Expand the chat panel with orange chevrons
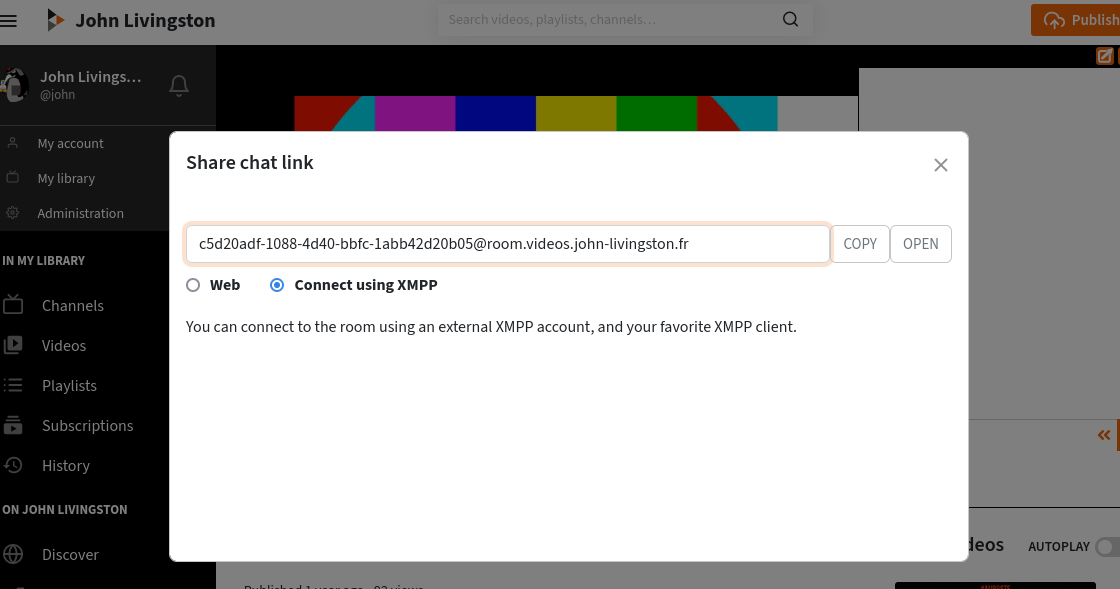 [1104, 435]
